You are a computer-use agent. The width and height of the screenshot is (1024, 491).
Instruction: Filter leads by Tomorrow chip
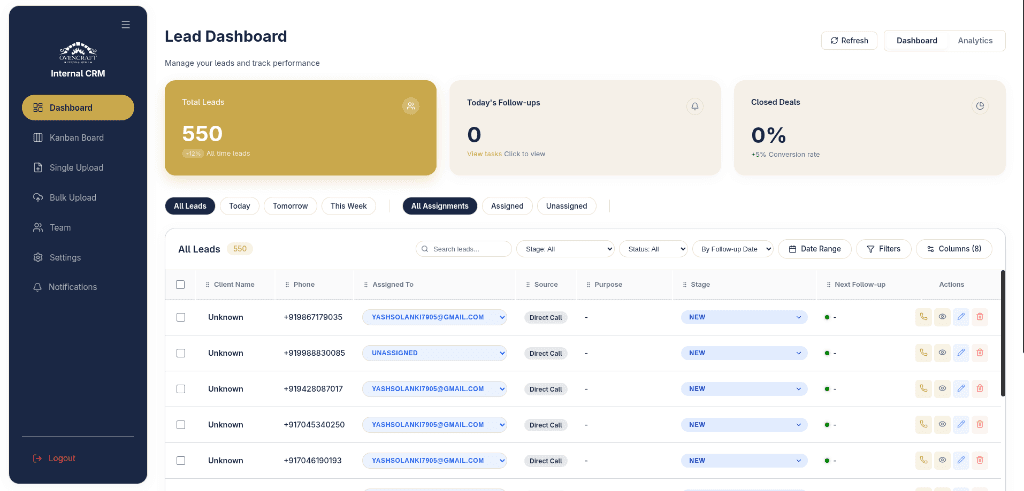point(290,206)
